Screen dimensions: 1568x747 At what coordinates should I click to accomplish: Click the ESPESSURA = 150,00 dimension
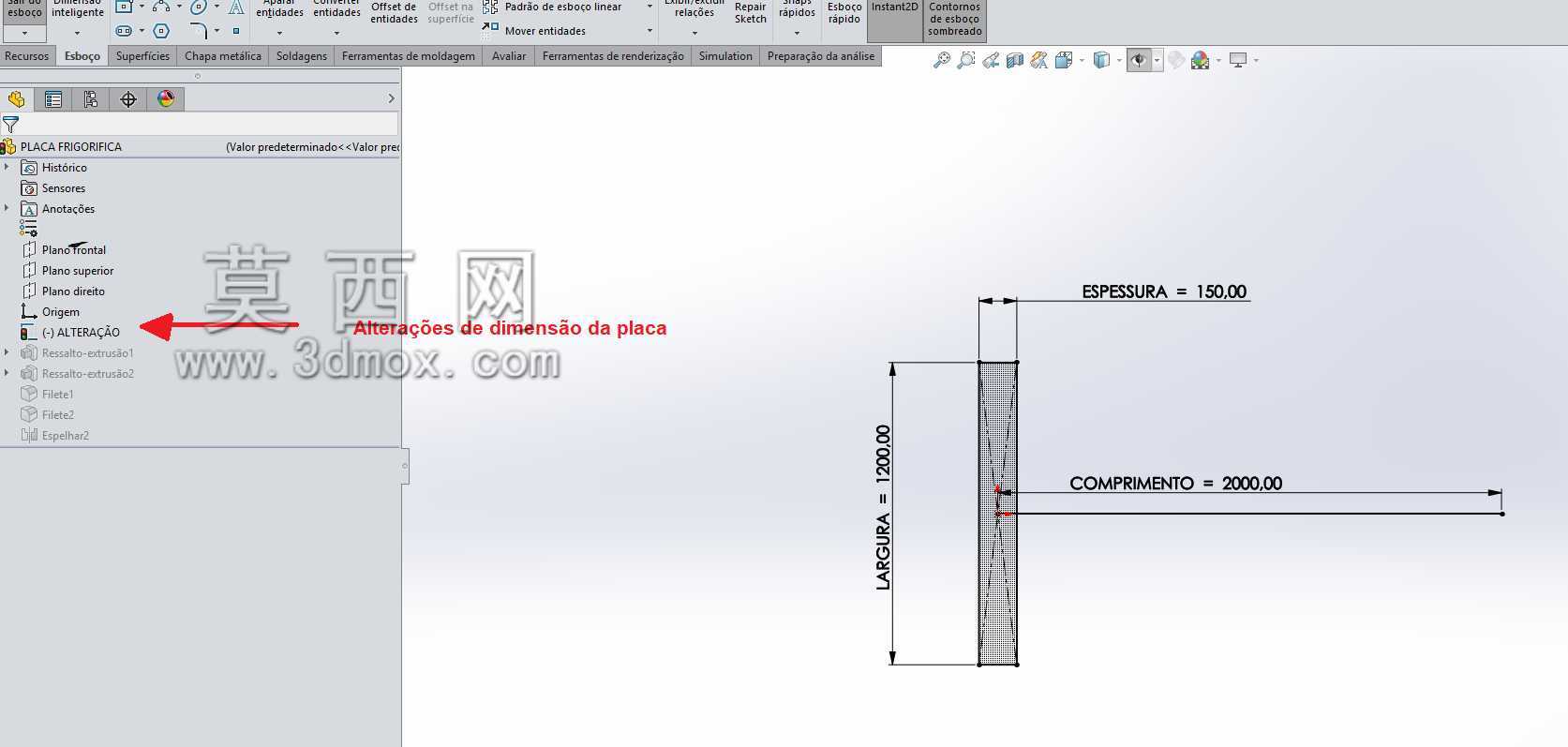click(x=1164, y=291)
